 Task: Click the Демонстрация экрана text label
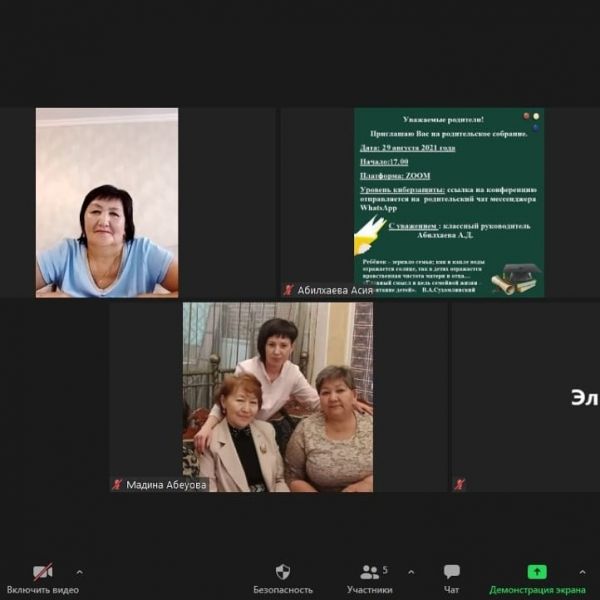(537, 590)
